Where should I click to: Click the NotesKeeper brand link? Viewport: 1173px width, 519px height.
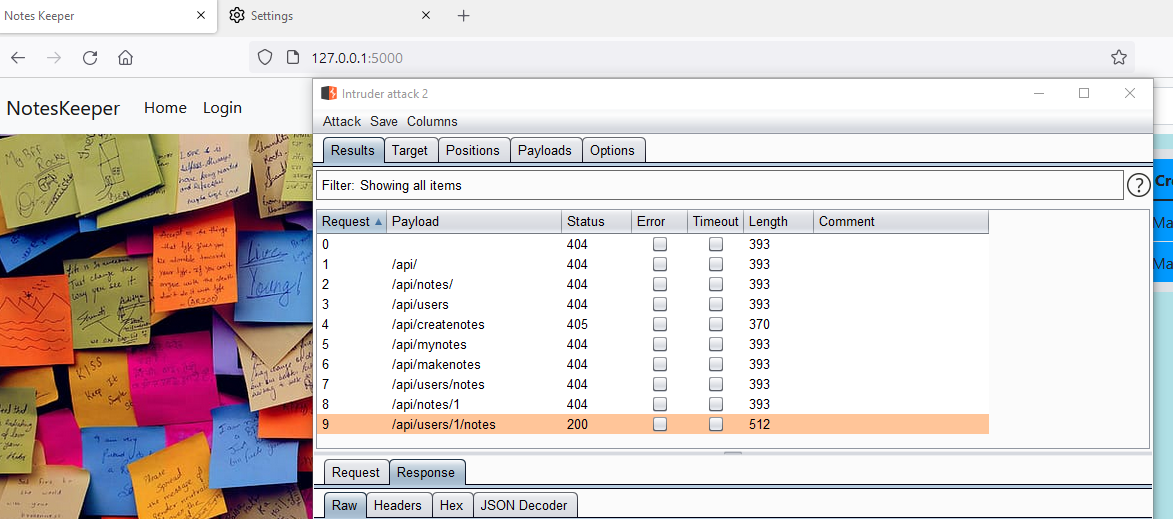click(x=63, y=108)
